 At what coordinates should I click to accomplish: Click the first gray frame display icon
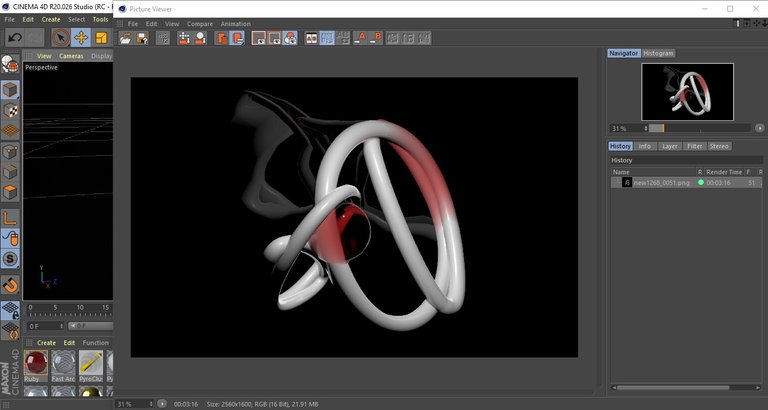pos(259,38)
